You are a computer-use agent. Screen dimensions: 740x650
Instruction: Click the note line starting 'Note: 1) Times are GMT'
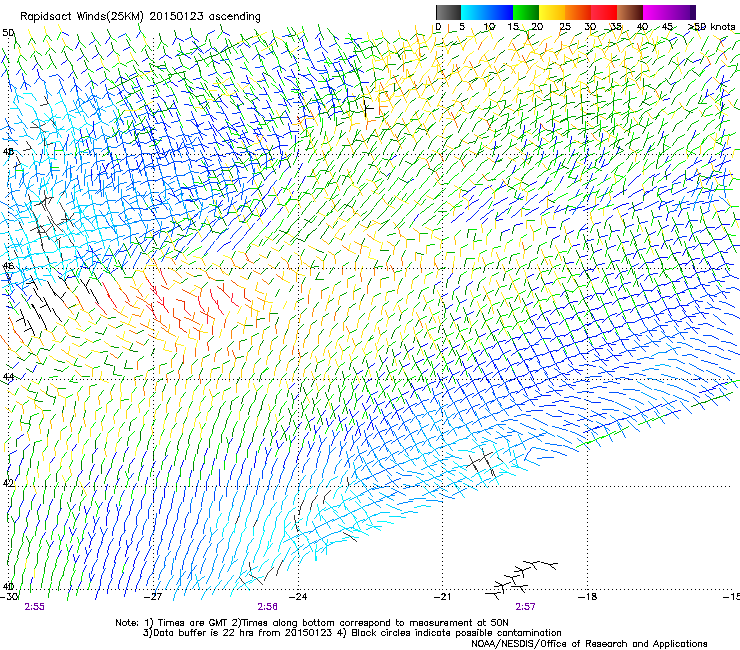coord(312,623)
